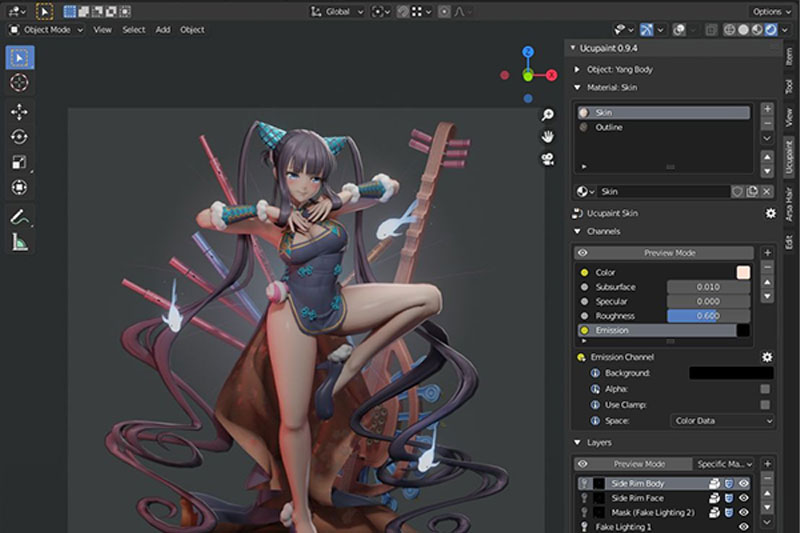Switch to the Item sidebar tab
800x533 pixels.
(x=789, y=56)
